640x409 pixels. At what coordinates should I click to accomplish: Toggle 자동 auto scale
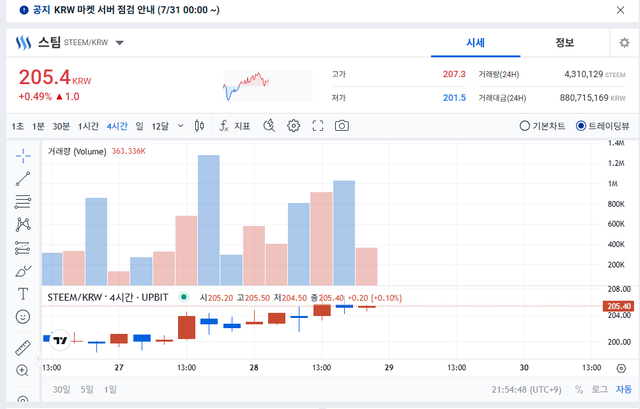pos(624,389)
